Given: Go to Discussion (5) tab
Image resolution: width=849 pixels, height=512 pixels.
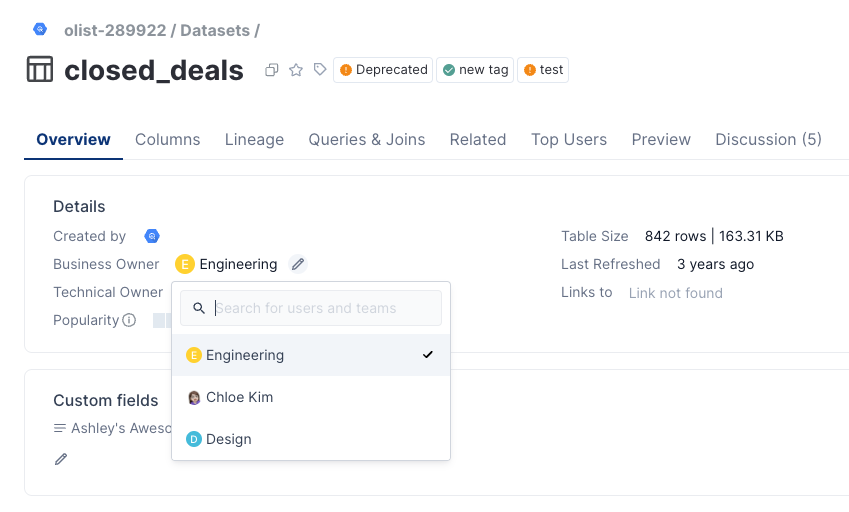Looking at the screenshot, I should coord(768,140).
